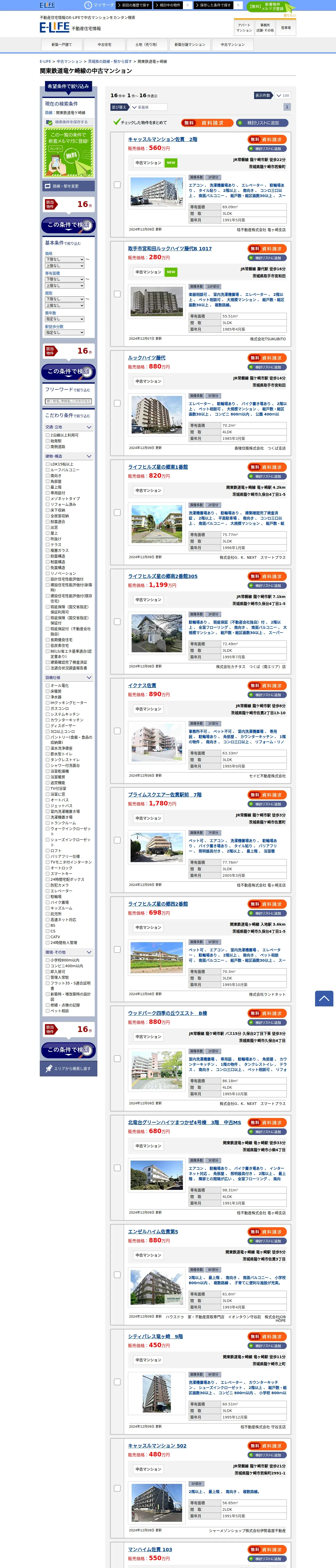Check the ペット相談 checkbox
Viewport: 336px width, 1568px height.
pos(48,1011)
